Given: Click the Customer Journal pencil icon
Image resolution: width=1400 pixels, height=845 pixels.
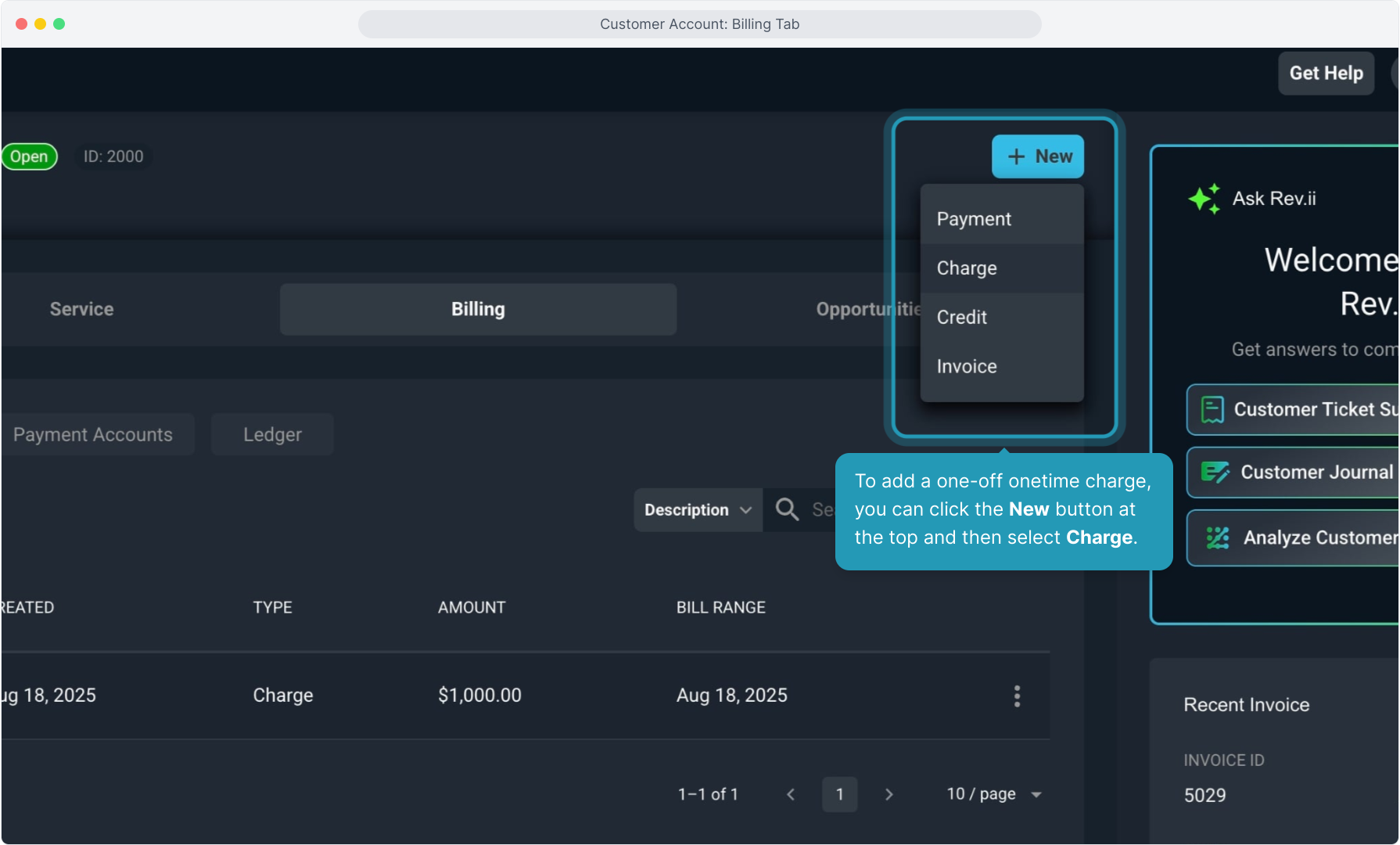Looking at the screenshot, I should coord(1215,473).
